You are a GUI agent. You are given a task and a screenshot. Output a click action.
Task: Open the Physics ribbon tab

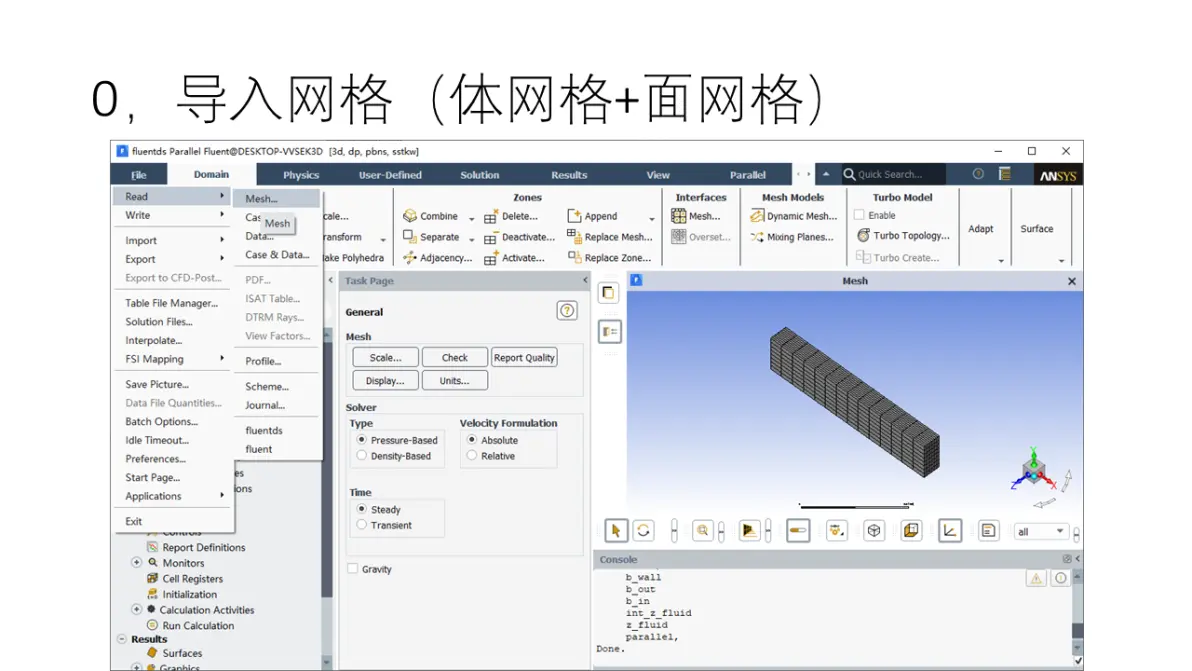(301, 175)
